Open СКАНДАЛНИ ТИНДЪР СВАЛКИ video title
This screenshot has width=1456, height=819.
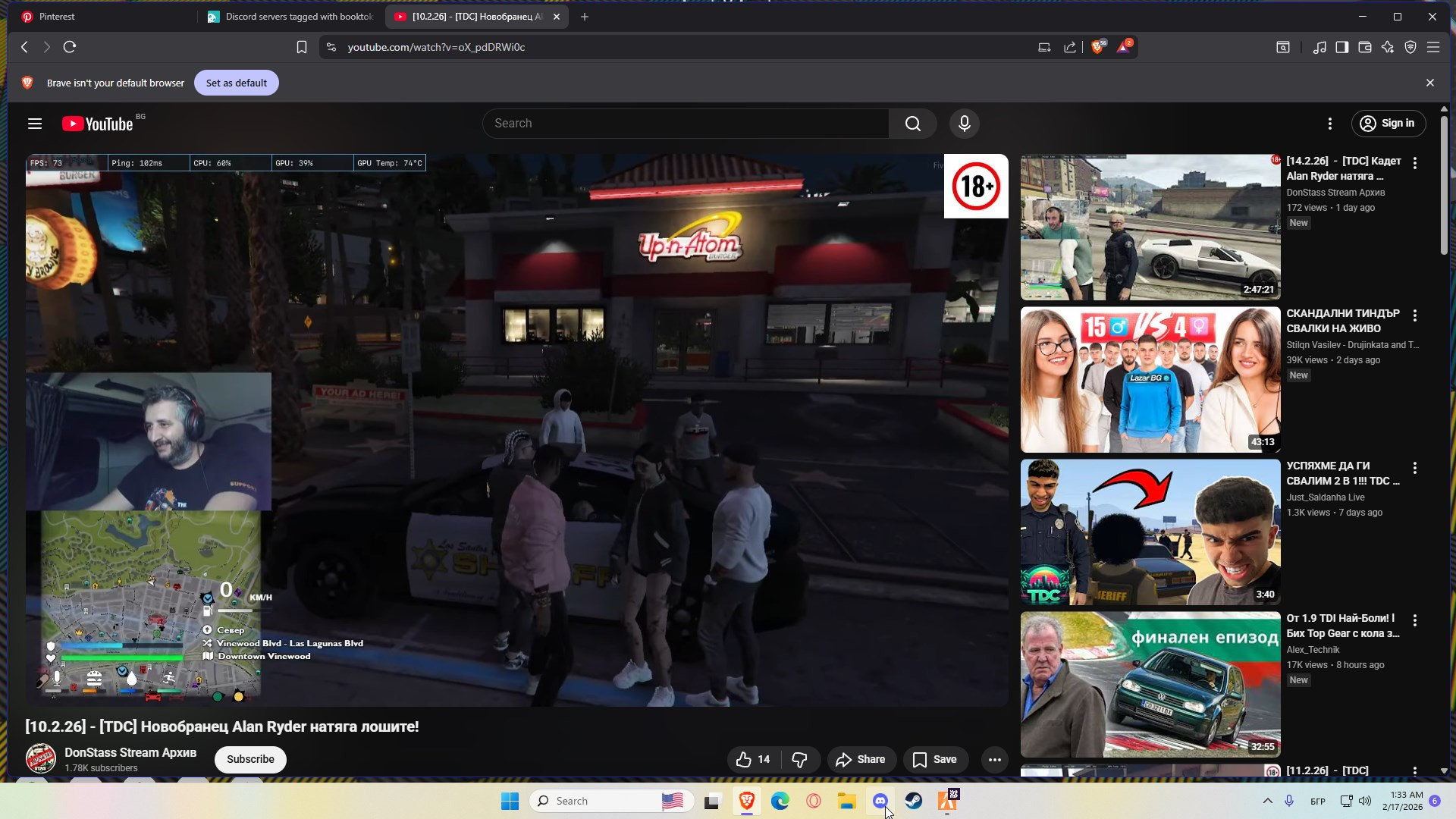pyautogui.click(x=1343, y=321)
